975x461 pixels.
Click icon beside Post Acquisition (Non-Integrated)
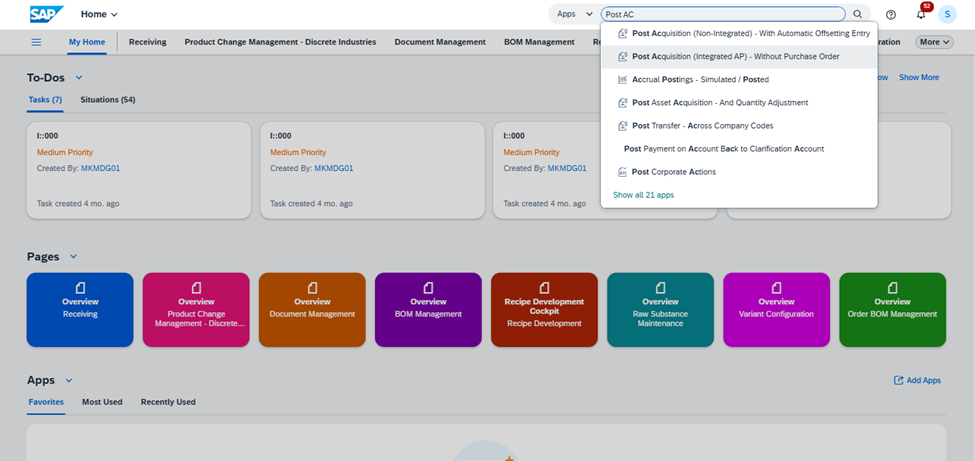(x=622, y=34)
